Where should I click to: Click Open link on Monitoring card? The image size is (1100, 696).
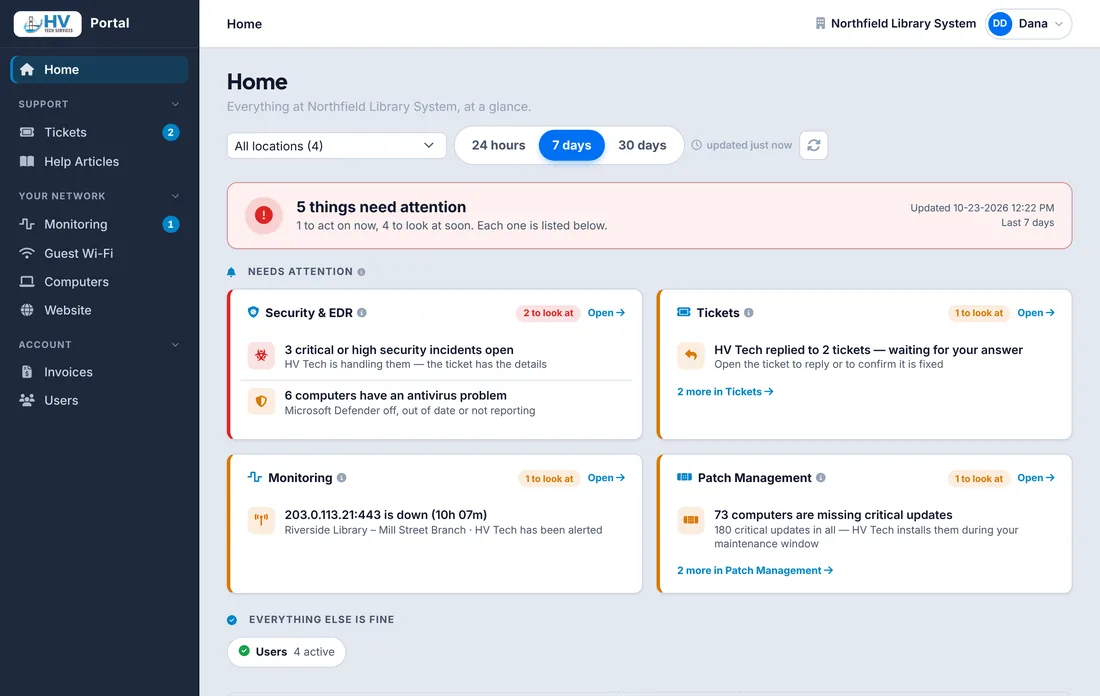606,478
